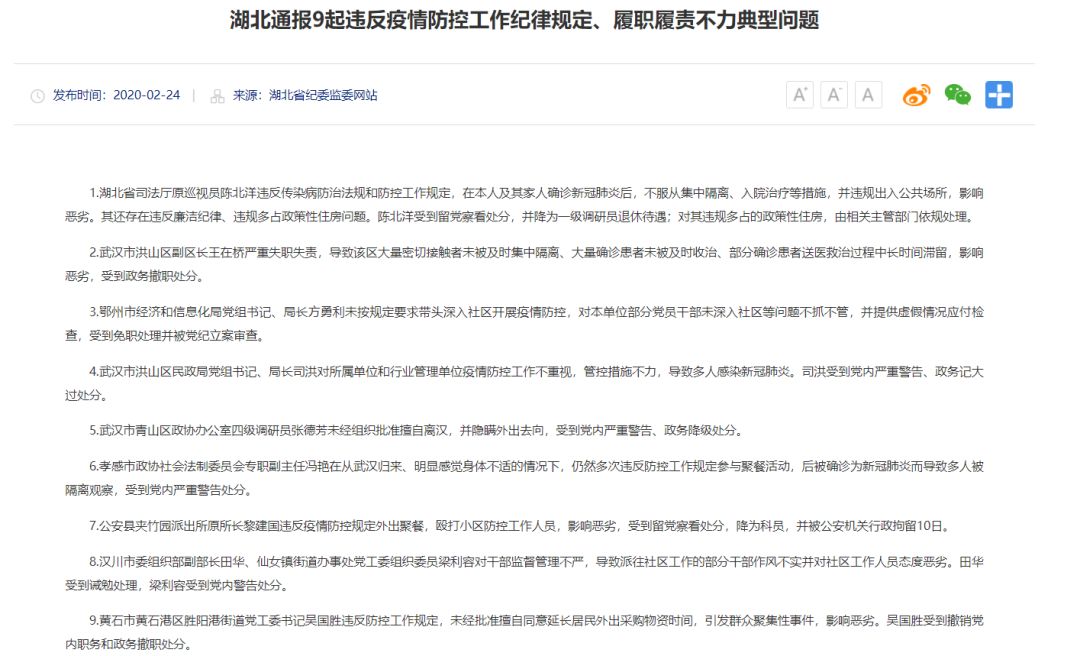
Task: Click item 5 about 青山区政协张德芳
Action: click(x=416, y=431)
